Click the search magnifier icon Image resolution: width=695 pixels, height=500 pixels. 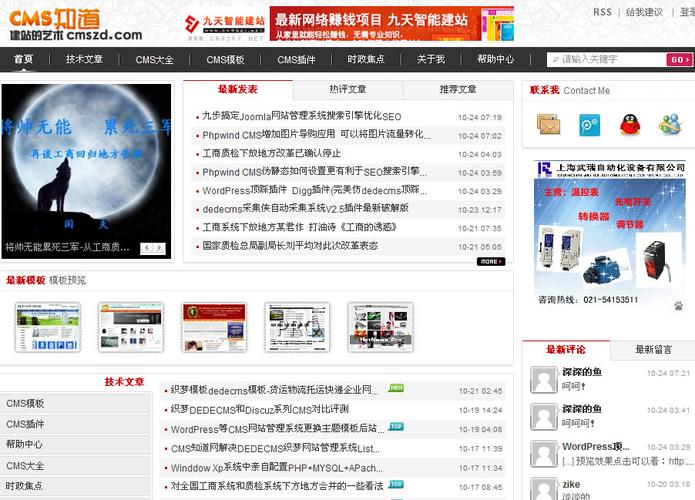click(552, 60)
